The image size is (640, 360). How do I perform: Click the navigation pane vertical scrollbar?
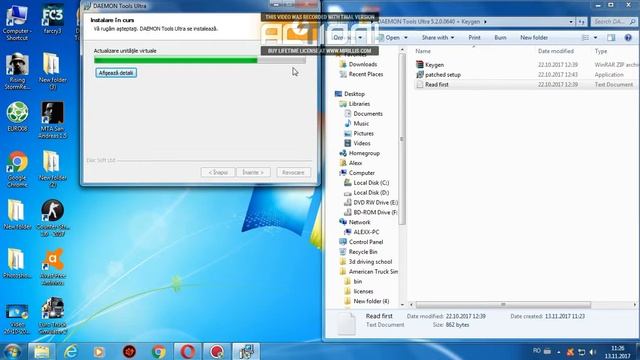point(402,139)
